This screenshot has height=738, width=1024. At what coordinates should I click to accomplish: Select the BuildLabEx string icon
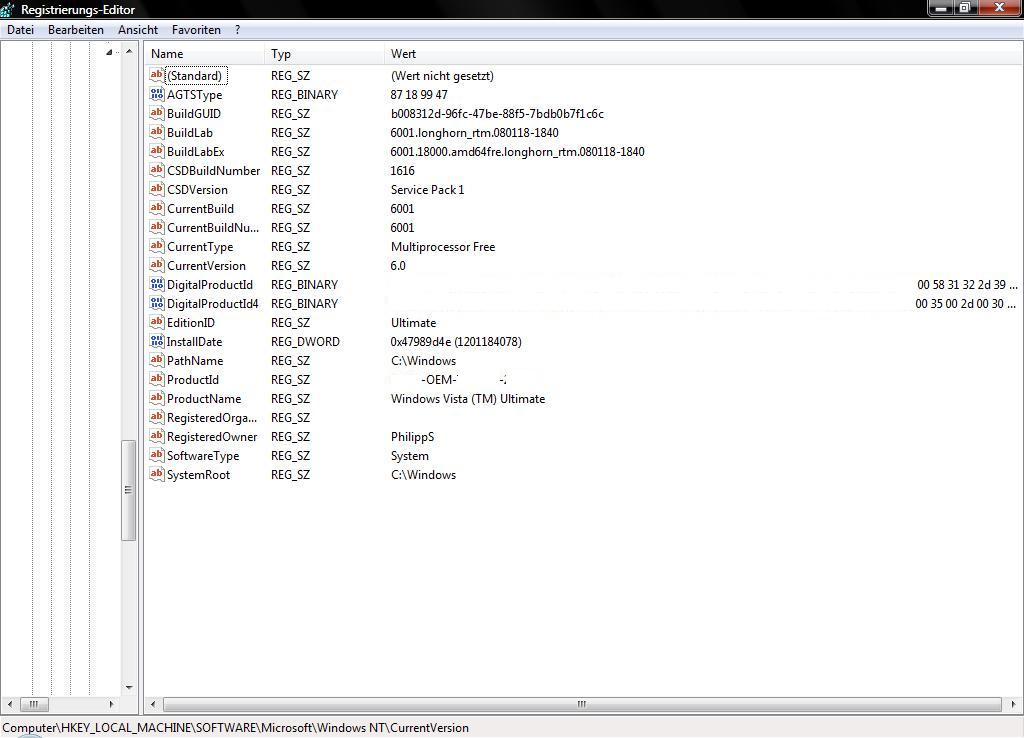click(157, 151)
